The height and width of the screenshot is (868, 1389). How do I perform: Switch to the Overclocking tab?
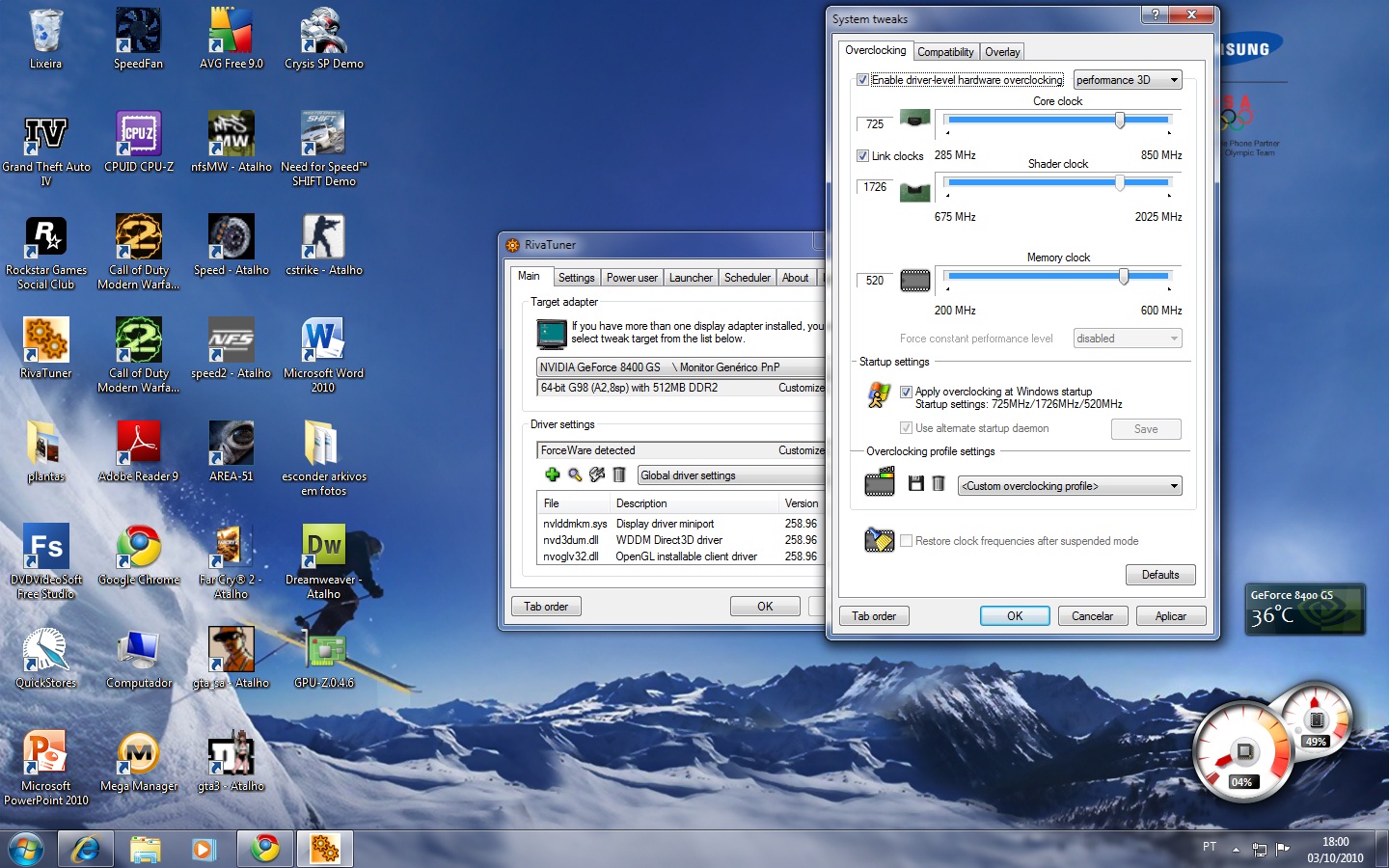876,50
